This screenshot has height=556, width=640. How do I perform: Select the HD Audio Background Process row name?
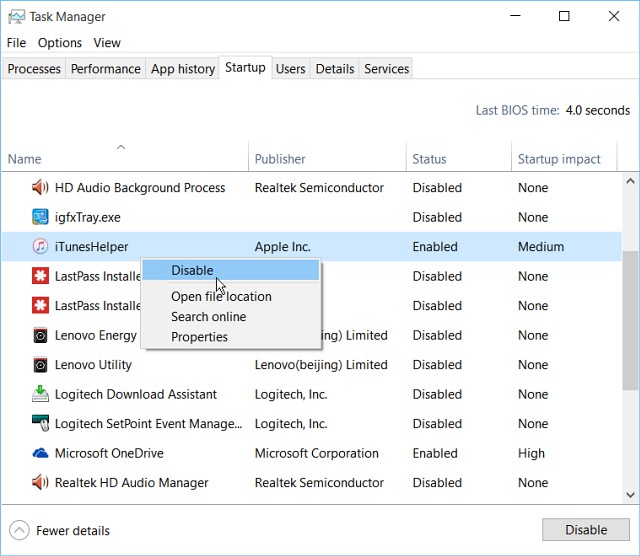140,188
